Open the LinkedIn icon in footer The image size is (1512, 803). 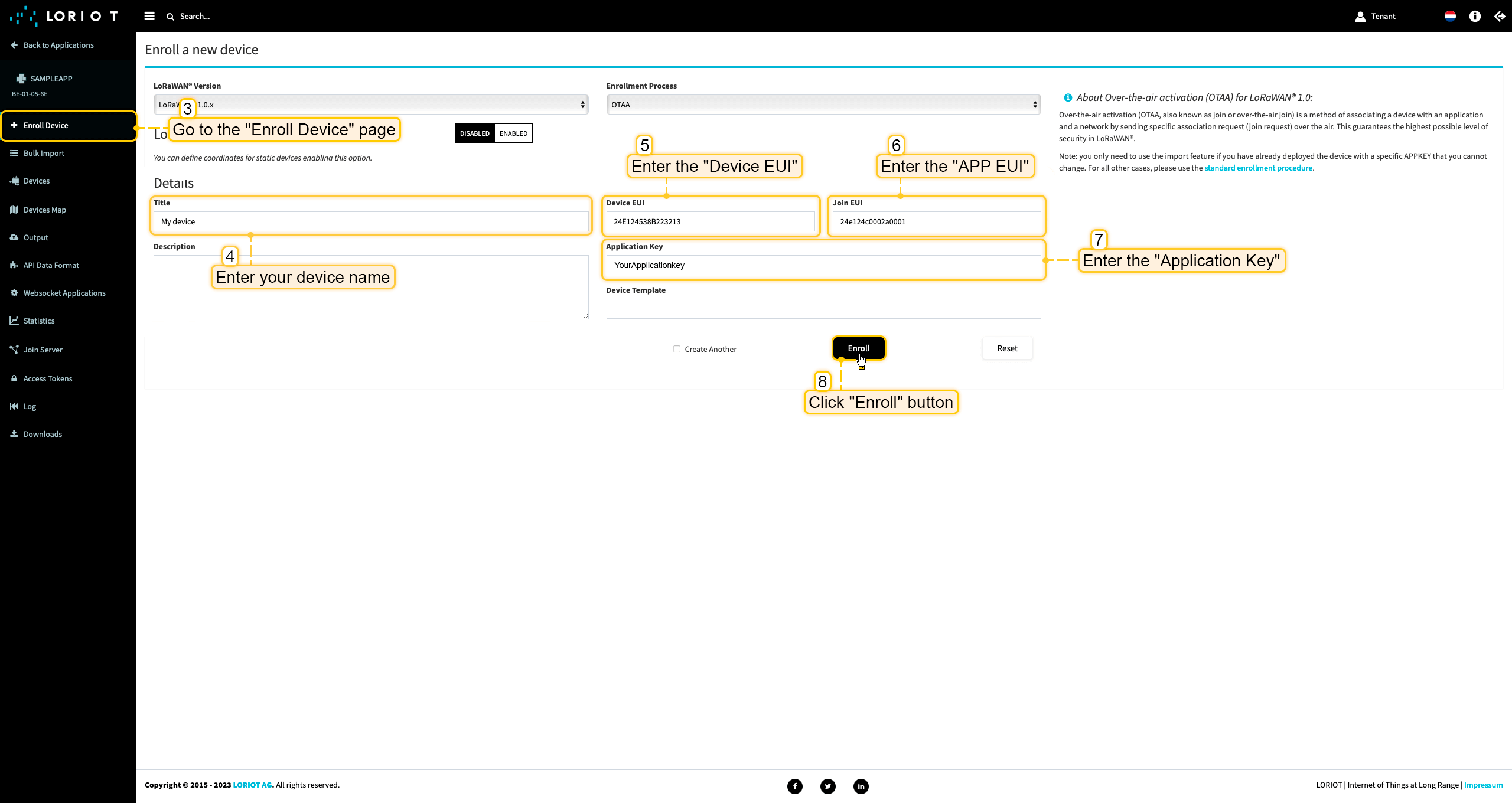[861, 786]
